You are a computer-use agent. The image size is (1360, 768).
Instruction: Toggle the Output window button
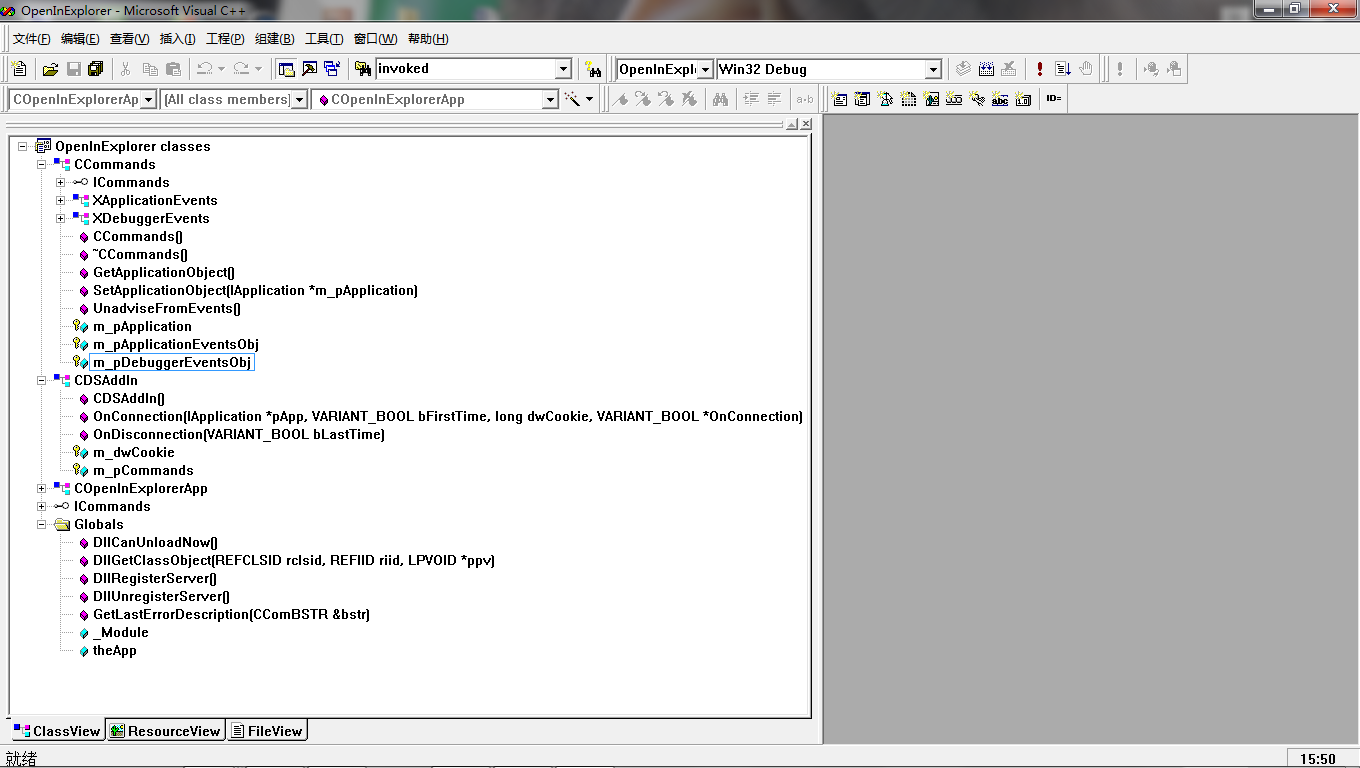pyautogui.click(x=309, y=69)
